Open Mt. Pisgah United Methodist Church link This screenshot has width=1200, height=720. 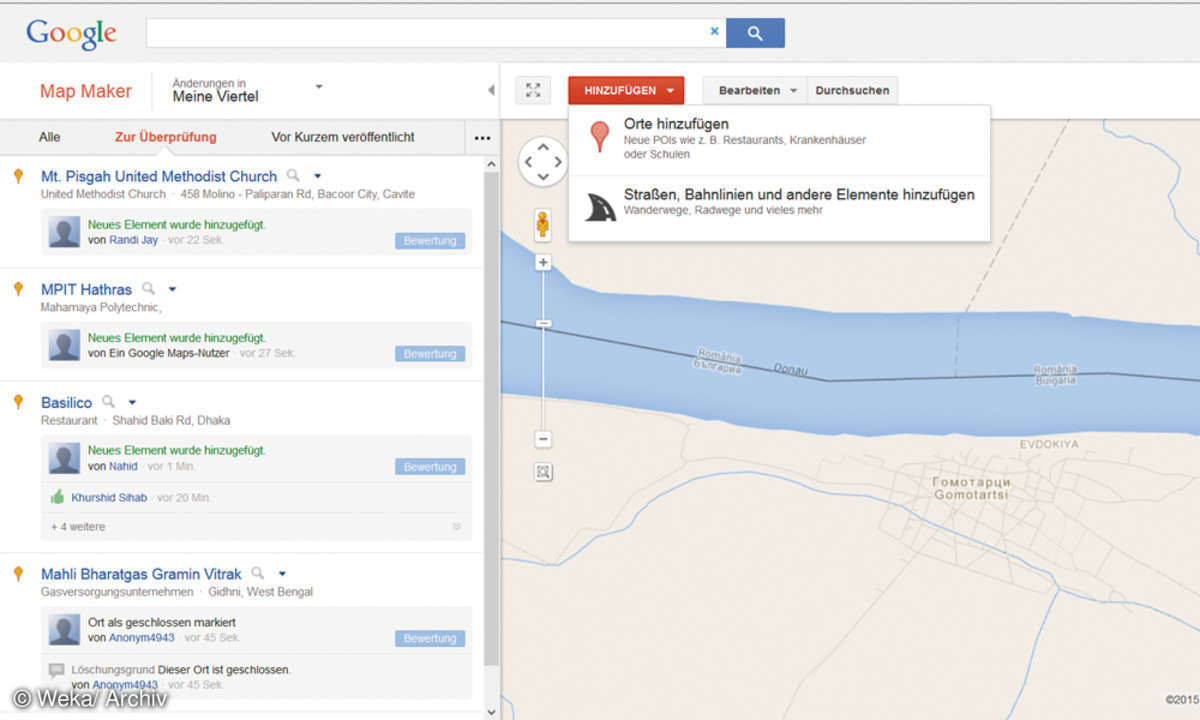point(159,176)
